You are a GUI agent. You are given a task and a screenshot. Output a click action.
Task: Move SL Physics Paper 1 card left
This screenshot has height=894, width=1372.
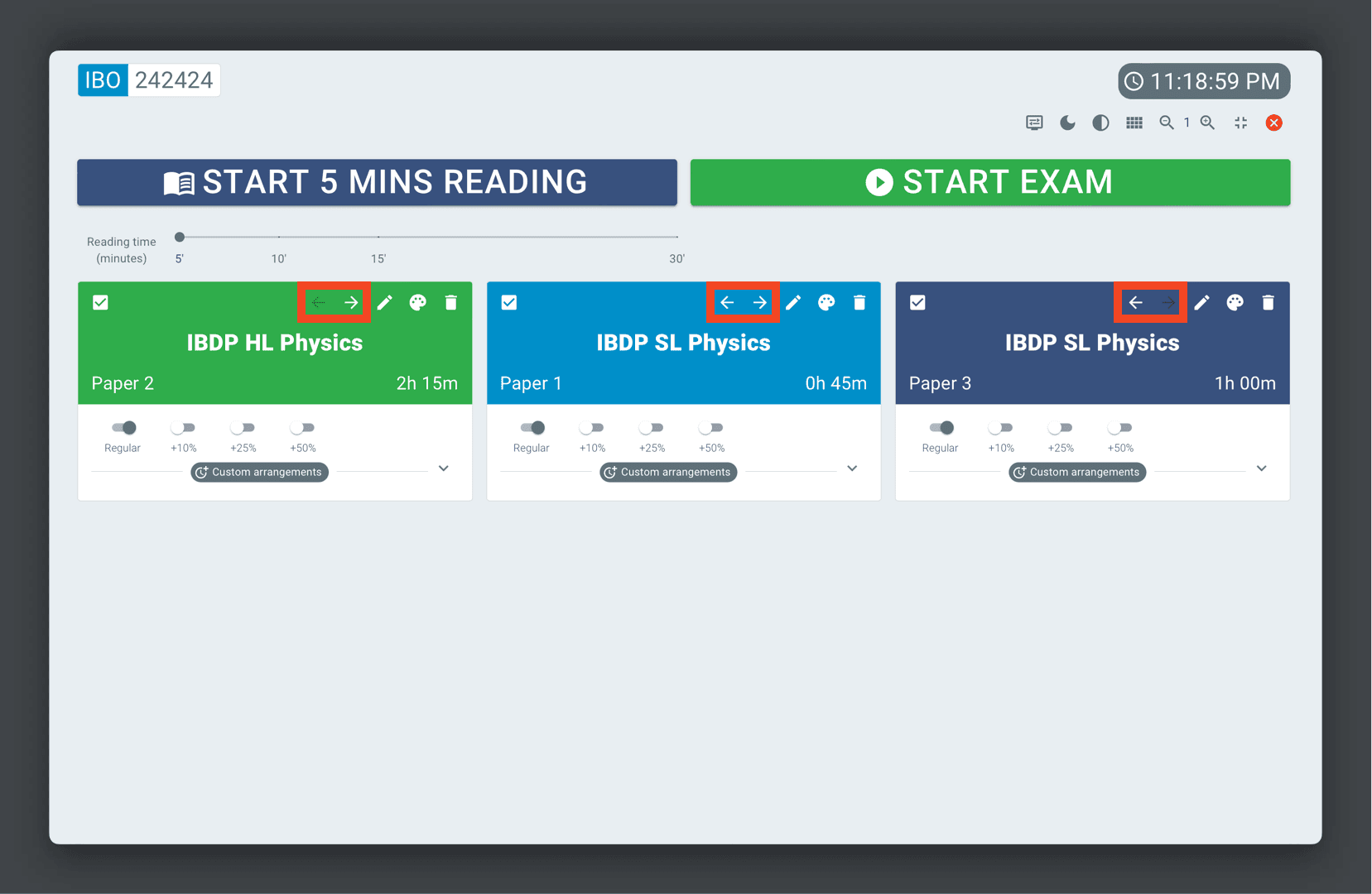coord(727,302)
